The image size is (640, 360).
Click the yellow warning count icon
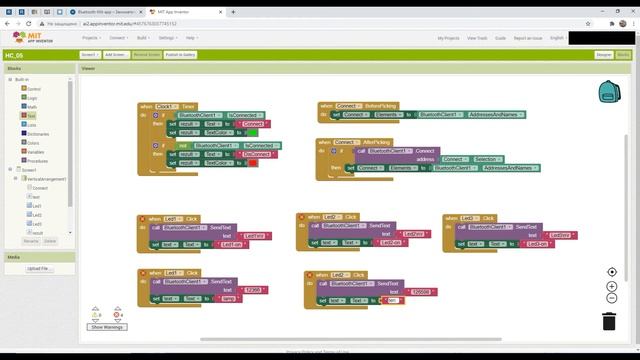click(95, 315)
